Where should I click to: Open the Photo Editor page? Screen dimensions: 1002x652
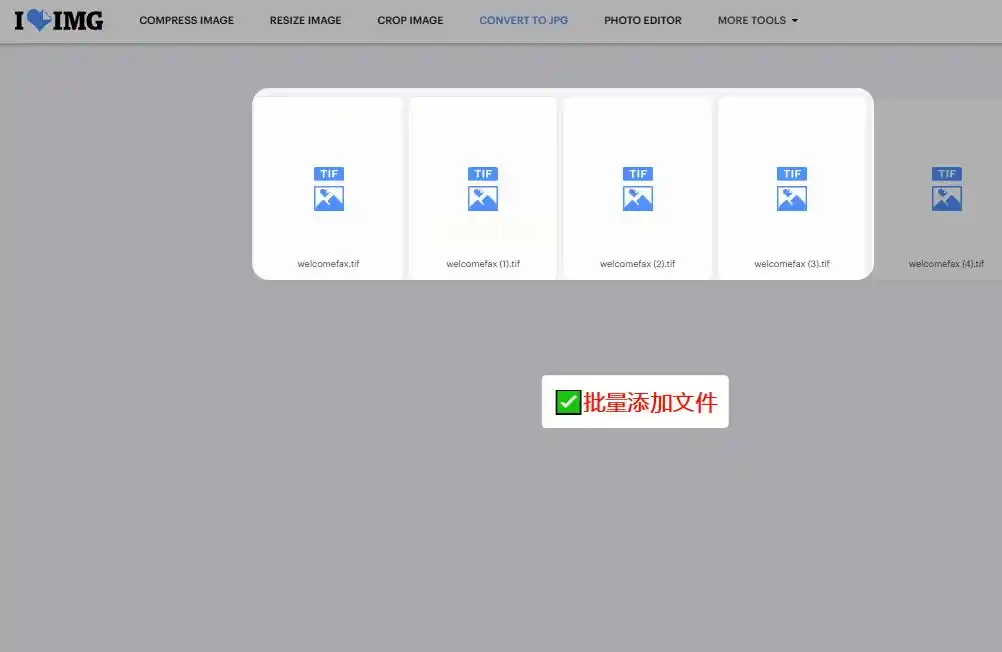643,20
